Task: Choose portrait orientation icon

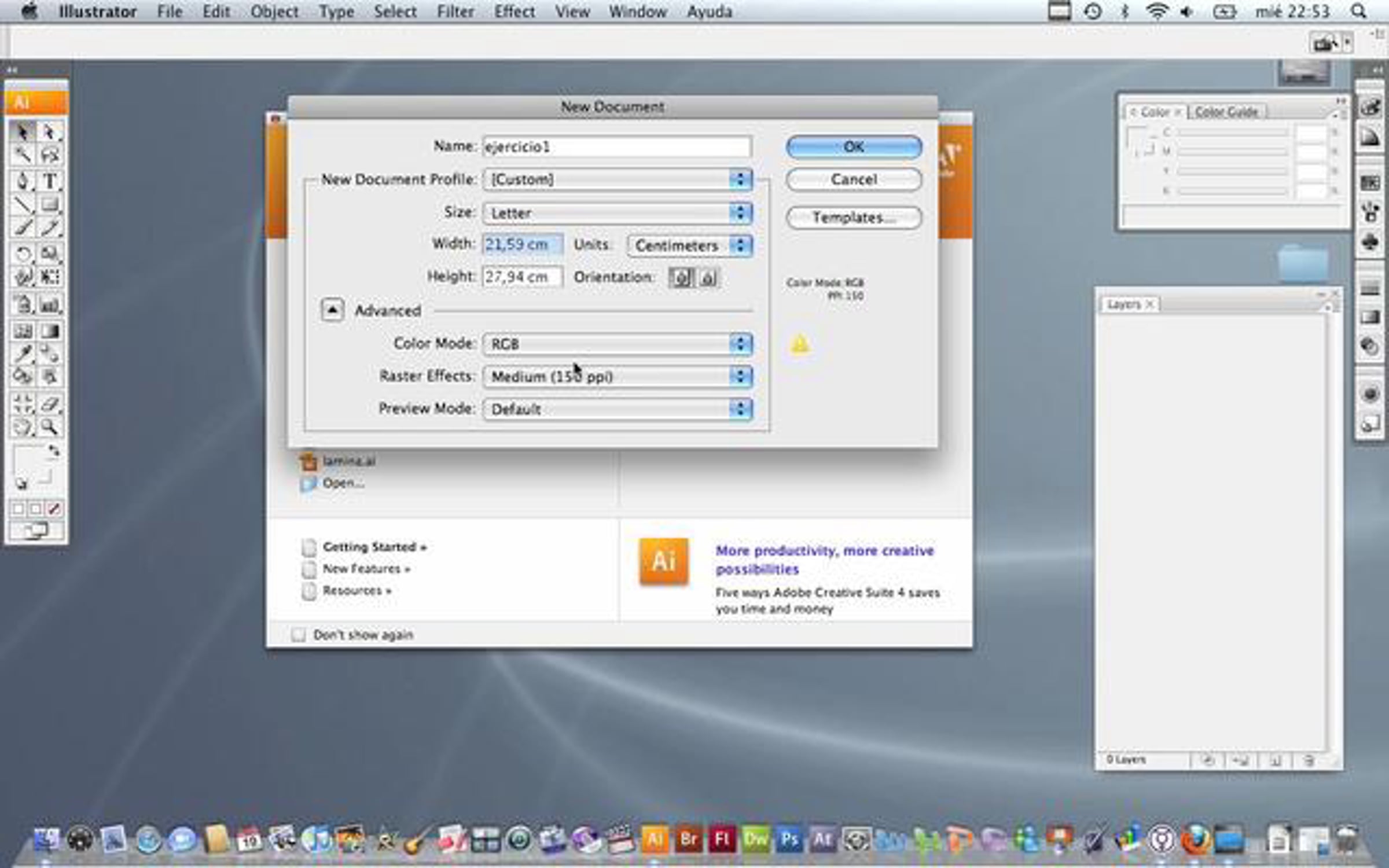Action: [x=682, y=278]
